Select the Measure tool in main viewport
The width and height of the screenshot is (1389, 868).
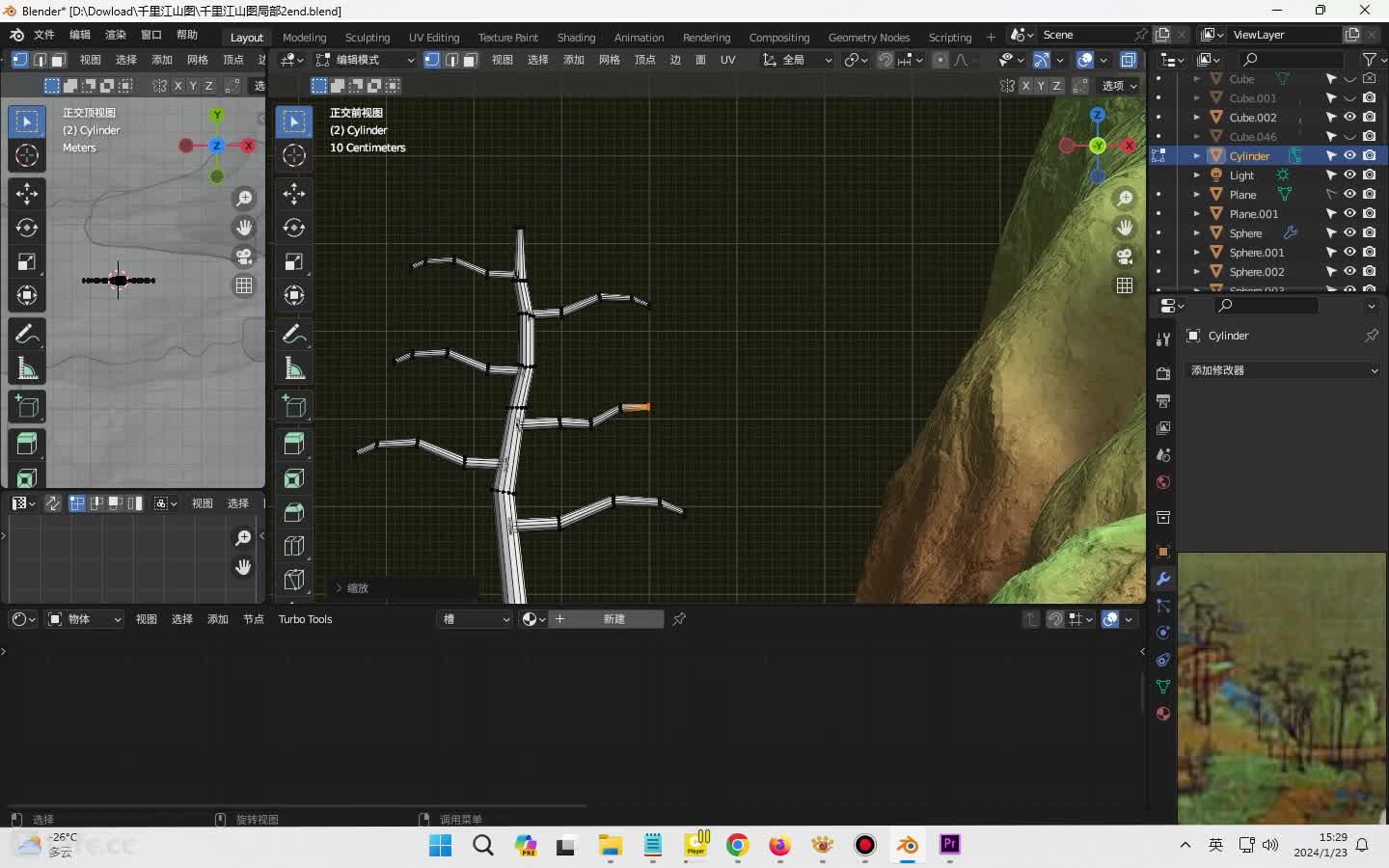tap(294, 368)
